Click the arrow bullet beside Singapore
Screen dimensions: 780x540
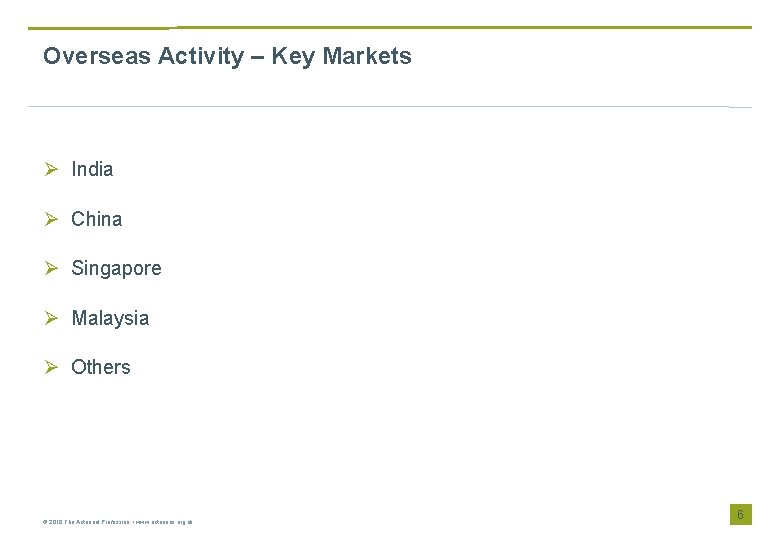[x=51, y=268]
